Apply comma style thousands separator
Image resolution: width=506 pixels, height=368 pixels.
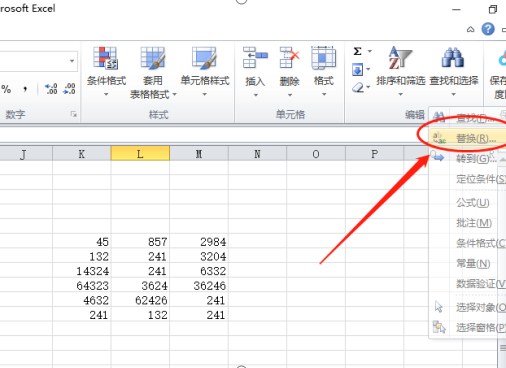click(x=25, y=89)
